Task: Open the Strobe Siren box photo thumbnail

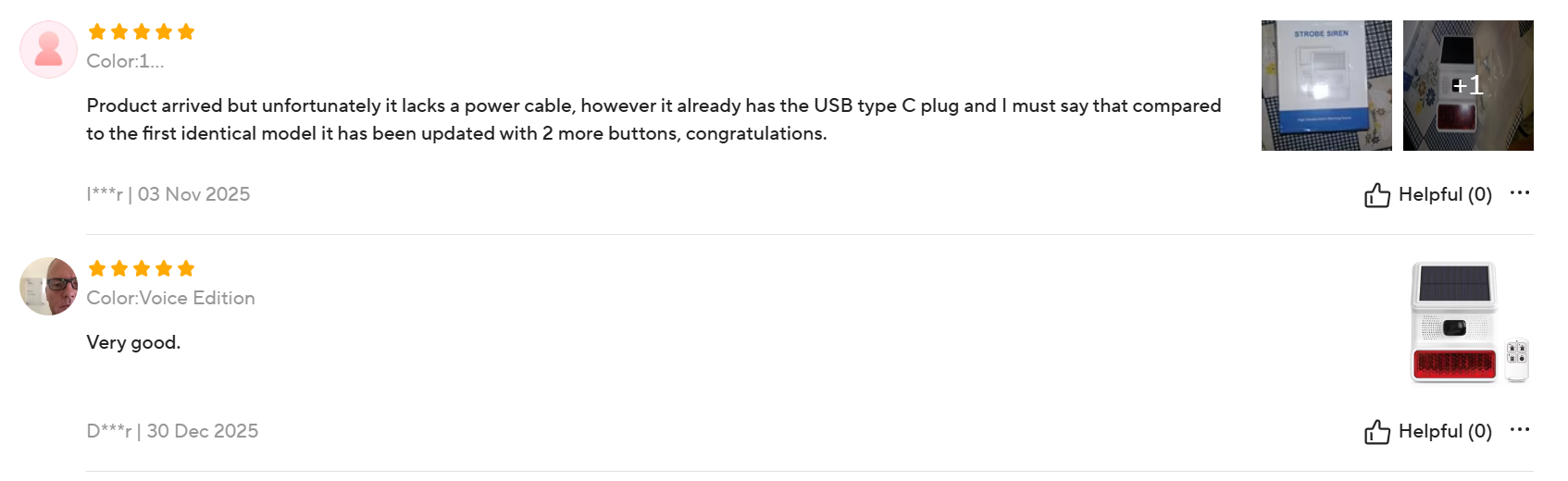Action: (1325, 86)
